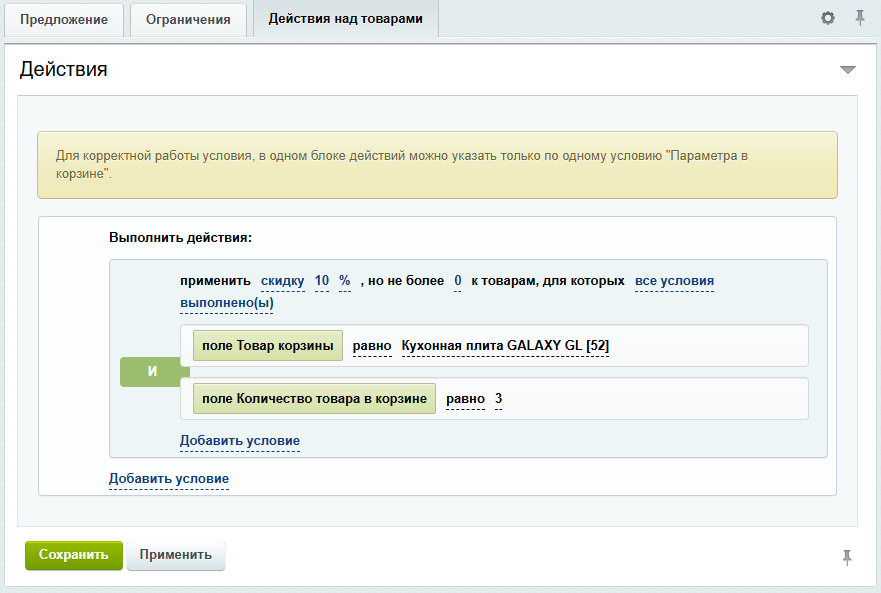881x593 pixels.
Task: Click the Выполнить действия: heading
Action: 180,238
